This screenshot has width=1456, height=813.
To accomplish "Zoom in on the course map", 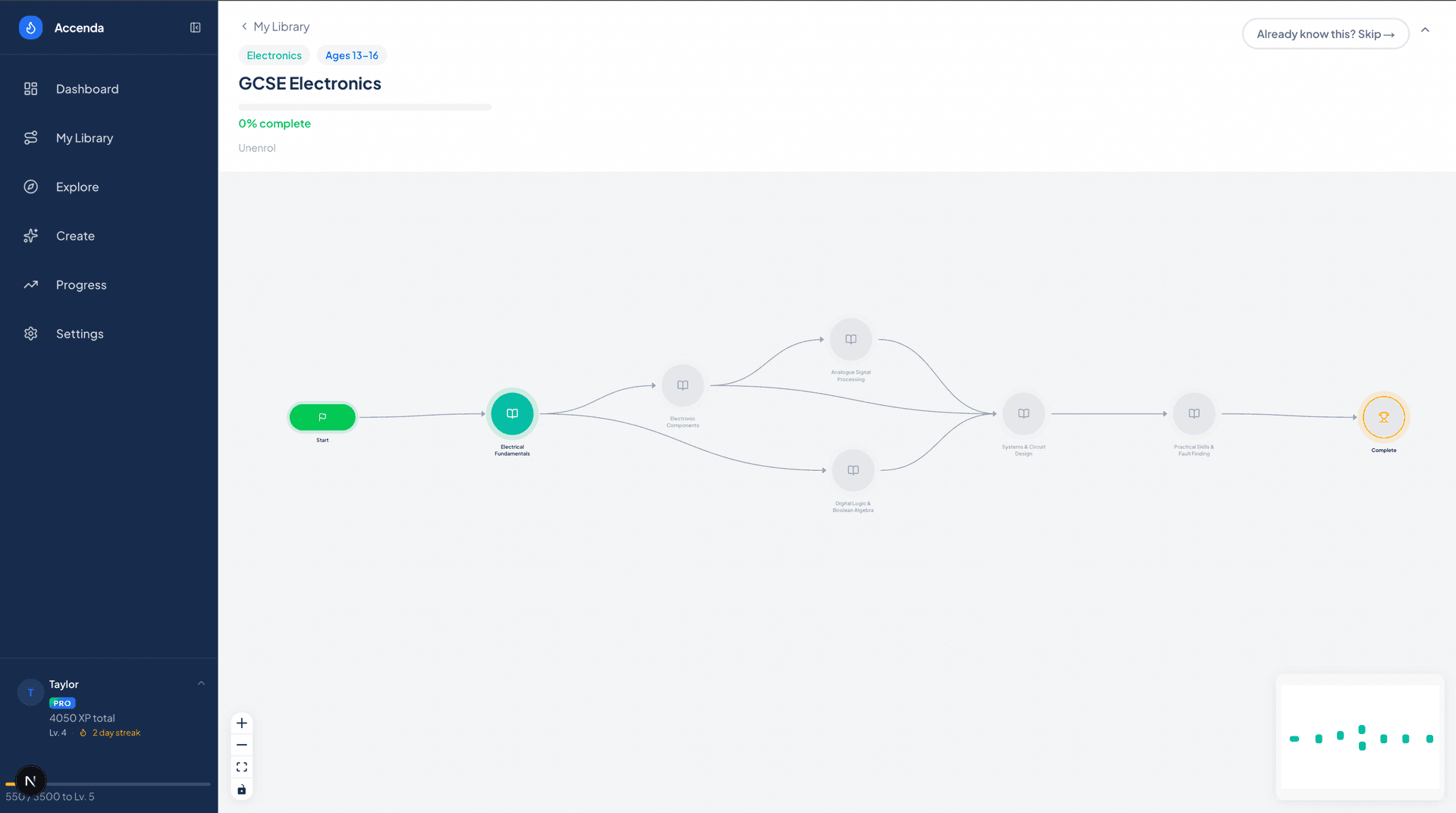I will [242, 723].
